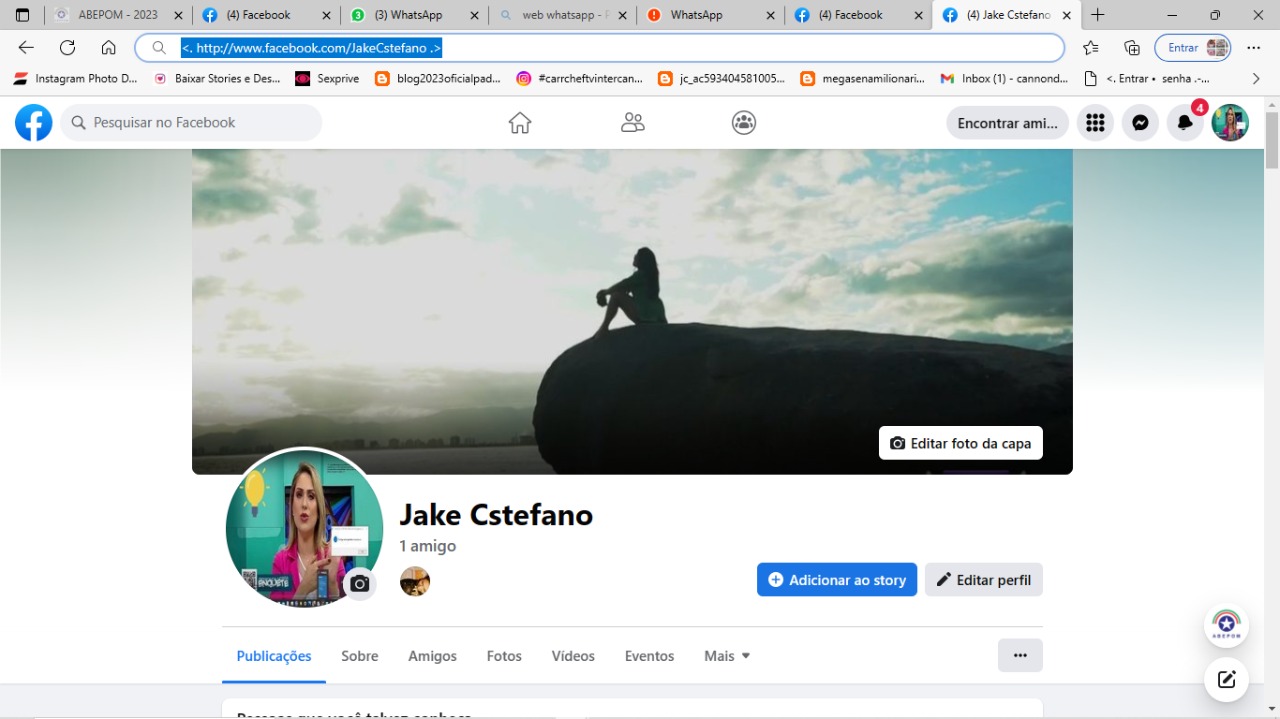Switch to Sobre tab
The height and width of the screenshot is (719, 1280).
(x=360, y=656)
